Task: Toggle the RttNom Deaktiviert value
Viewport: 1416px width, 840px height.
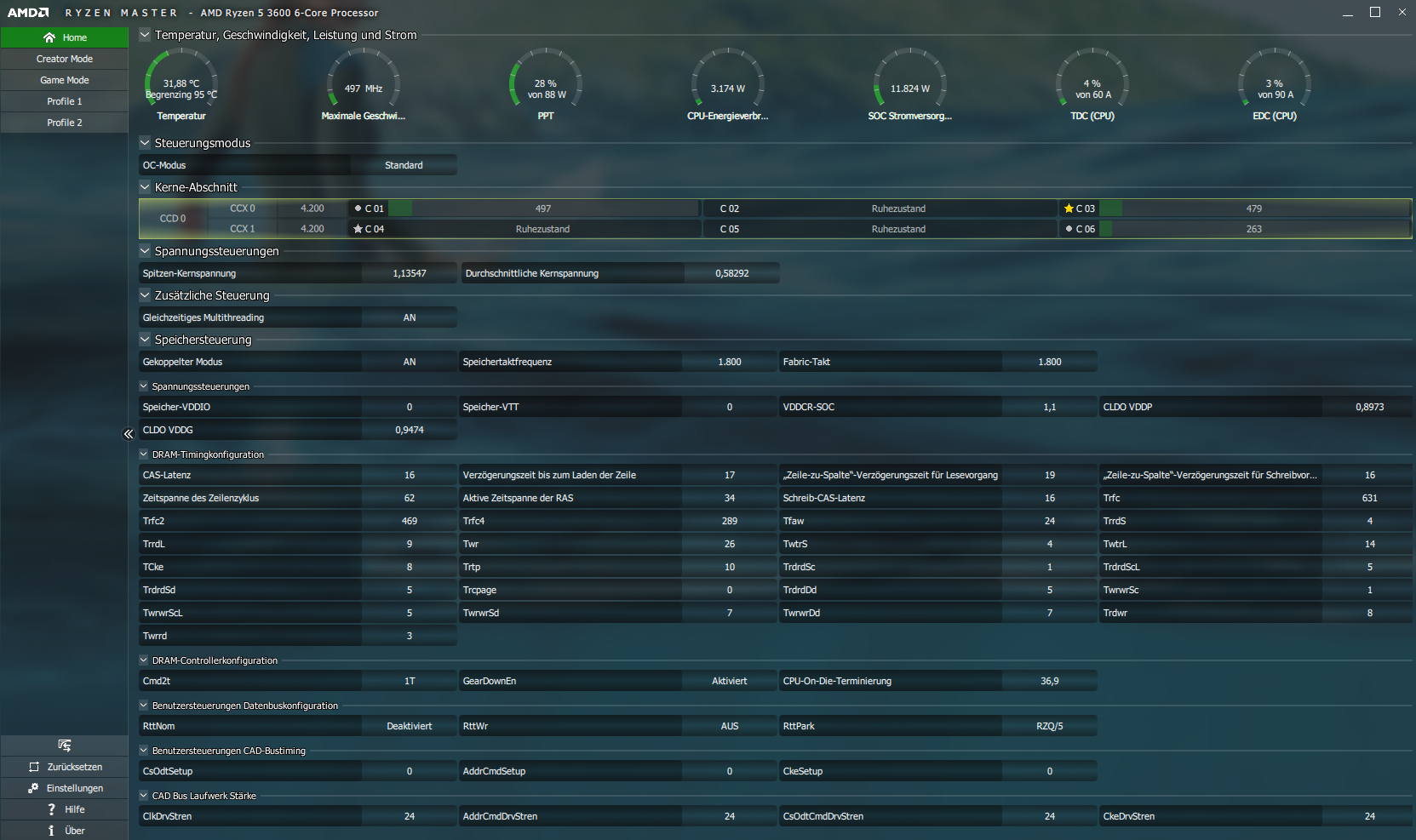Action: [410, 726]
